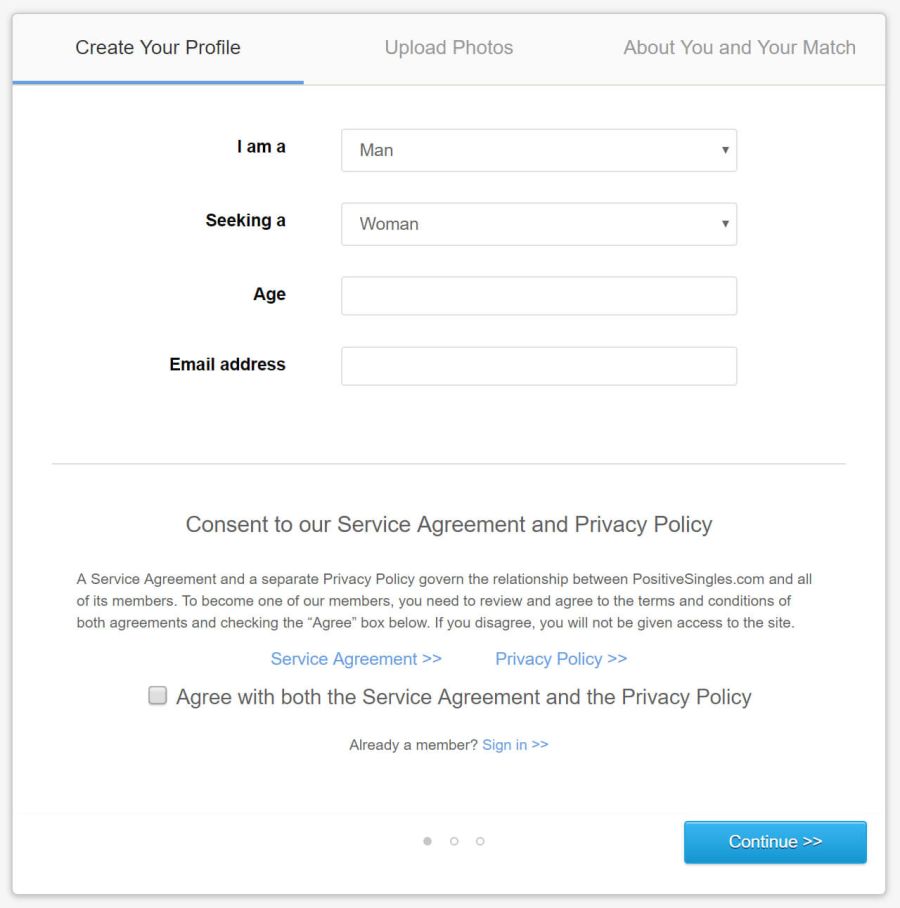This screenshot has width=900, height=908.
Task: Select the About You and Your Match tab
Action: click(x=739, y=47)
